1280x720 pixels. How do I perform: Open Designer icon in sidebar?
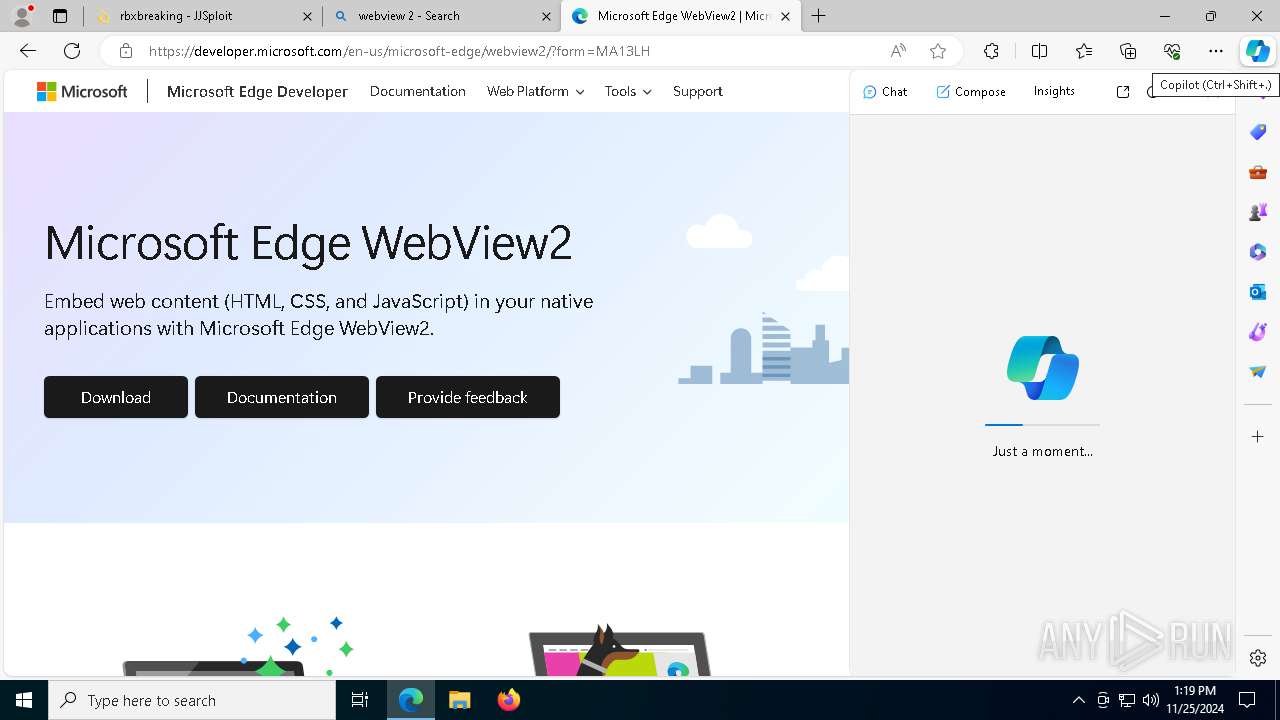(1258, 332)
